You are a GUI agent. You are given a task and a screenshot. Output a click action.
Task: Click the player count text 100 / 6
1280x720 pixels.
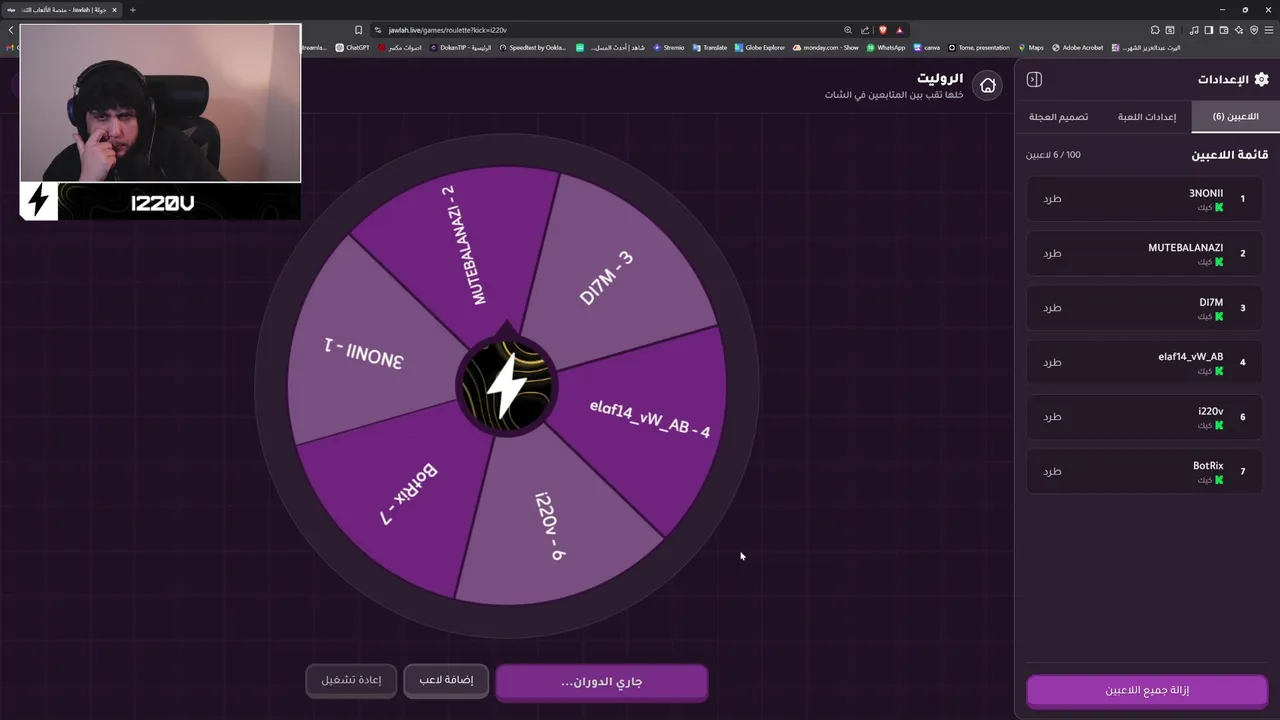click(1054, 155)
